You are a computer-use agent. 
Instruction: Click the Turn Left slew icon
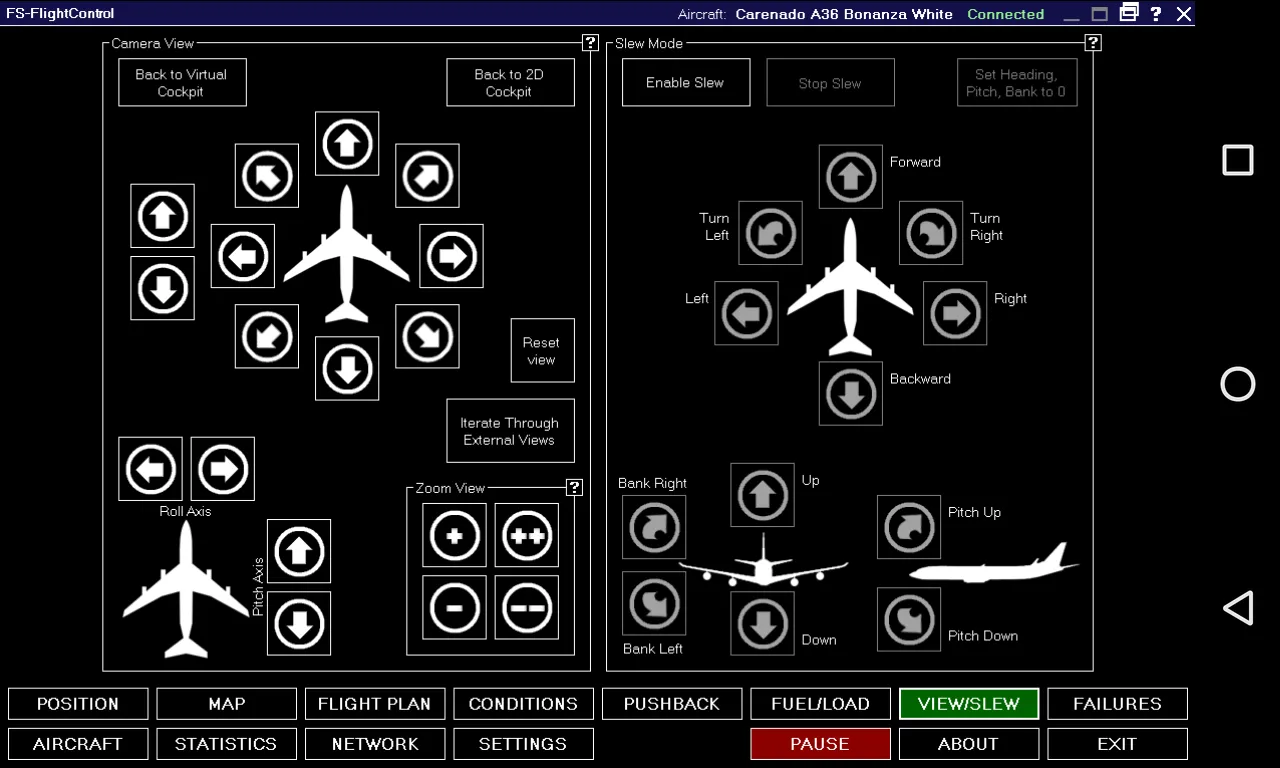click(x=771, y=233)
